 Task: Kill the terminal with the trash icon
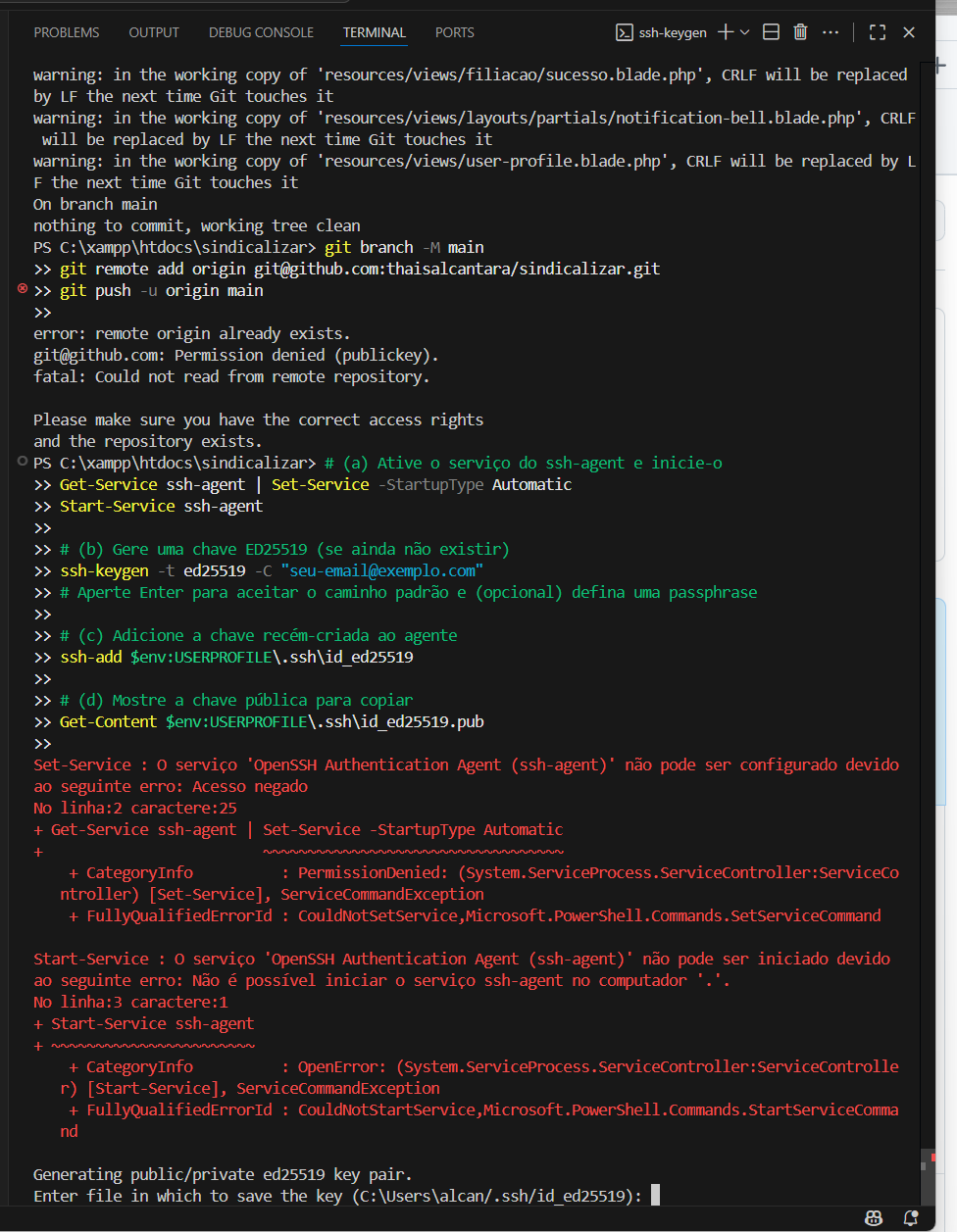800,32
